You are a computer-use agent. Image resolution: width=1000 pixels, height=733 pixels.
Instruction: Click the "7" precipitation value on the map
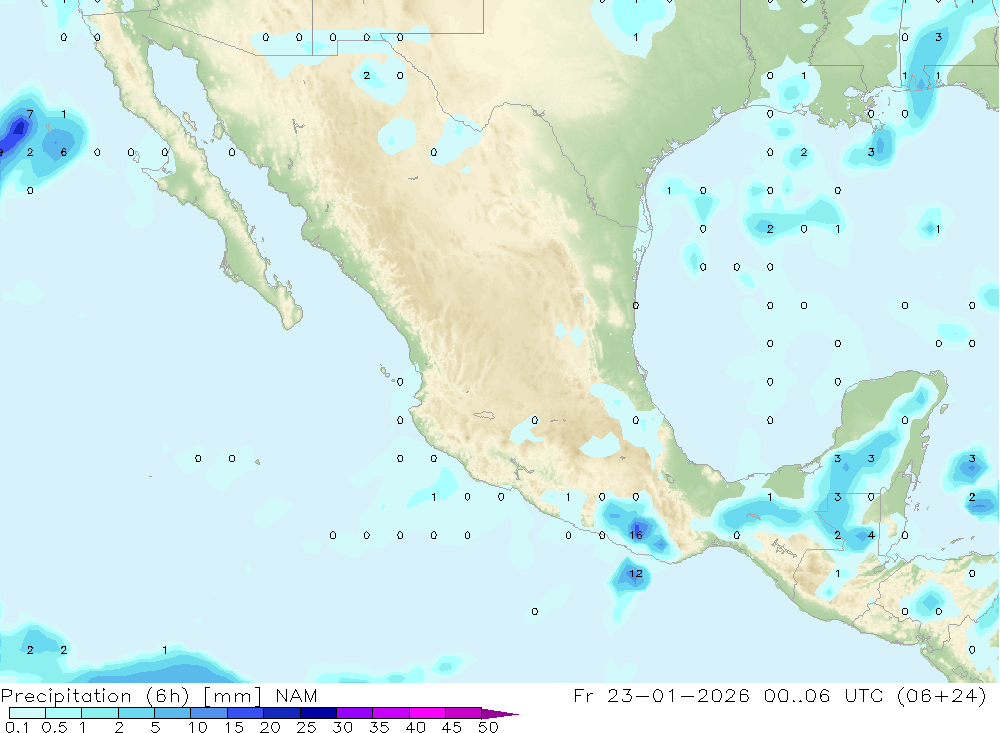pyautogui.click(x=30, y=114)
